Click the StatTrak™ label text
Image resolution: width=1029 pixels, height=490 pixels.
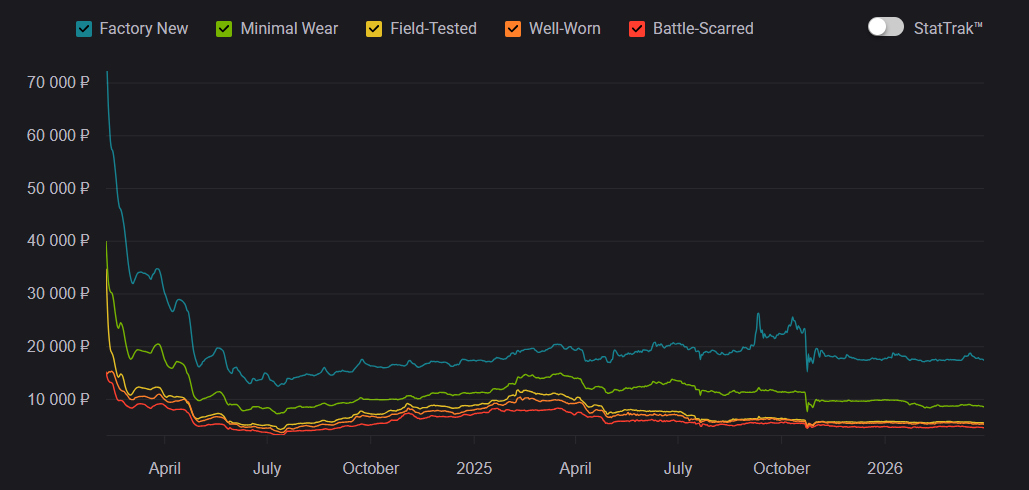click(x=948, y=27)
